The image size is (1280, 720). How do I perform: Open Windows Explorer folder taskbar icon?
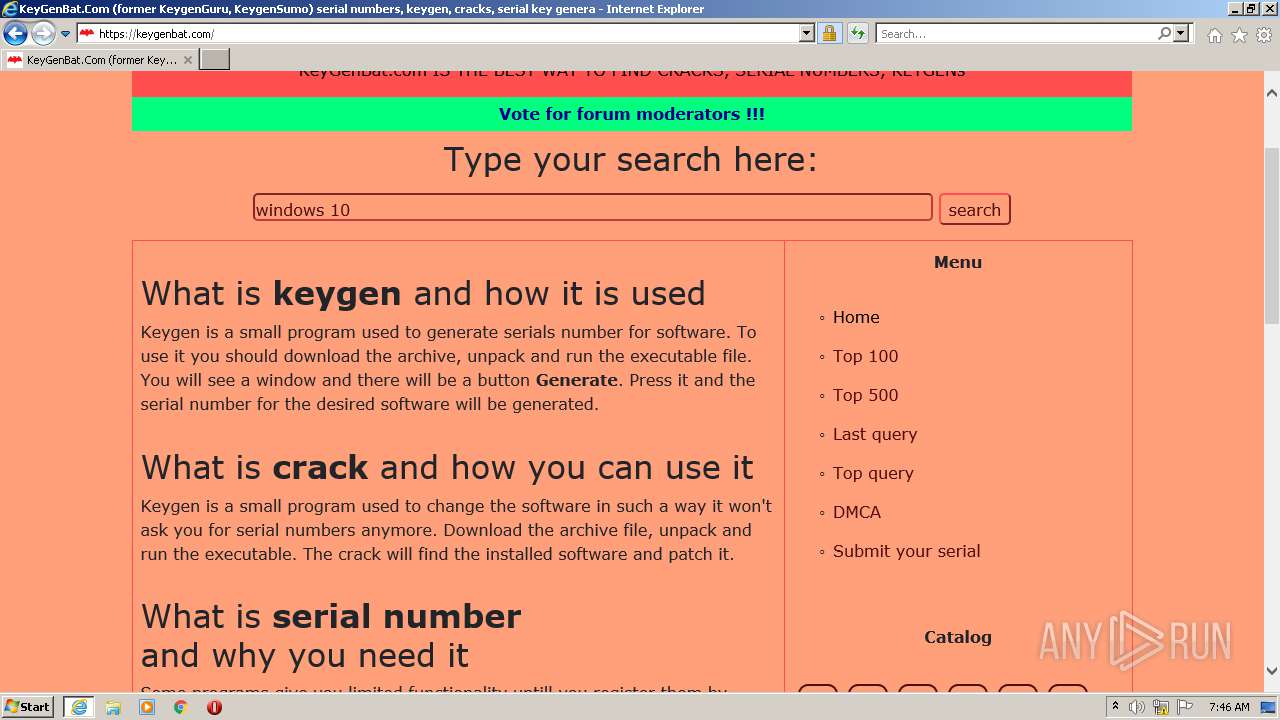point(113,707)
